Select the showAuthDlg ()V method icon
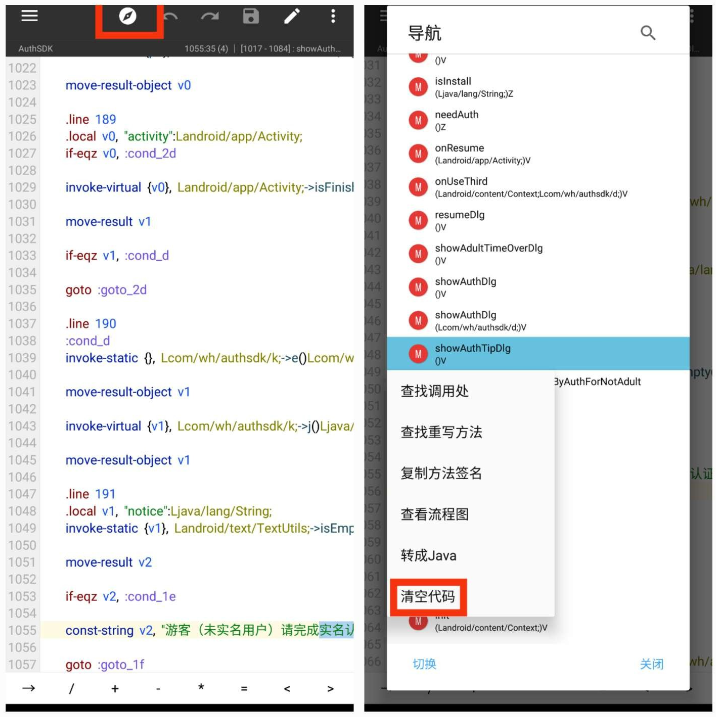This screenshot has height=717, width=716. [x=417, y=287]
